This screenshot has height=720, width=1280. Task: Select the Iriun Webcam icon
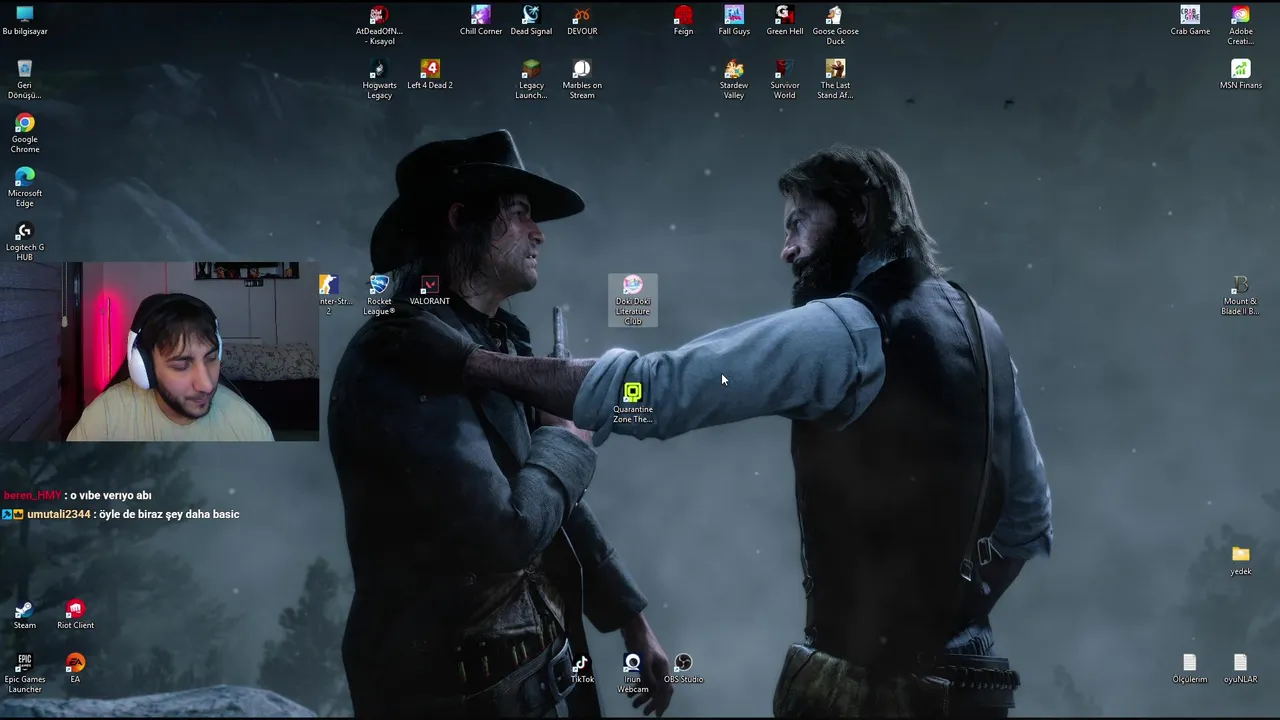pos(633,674)
